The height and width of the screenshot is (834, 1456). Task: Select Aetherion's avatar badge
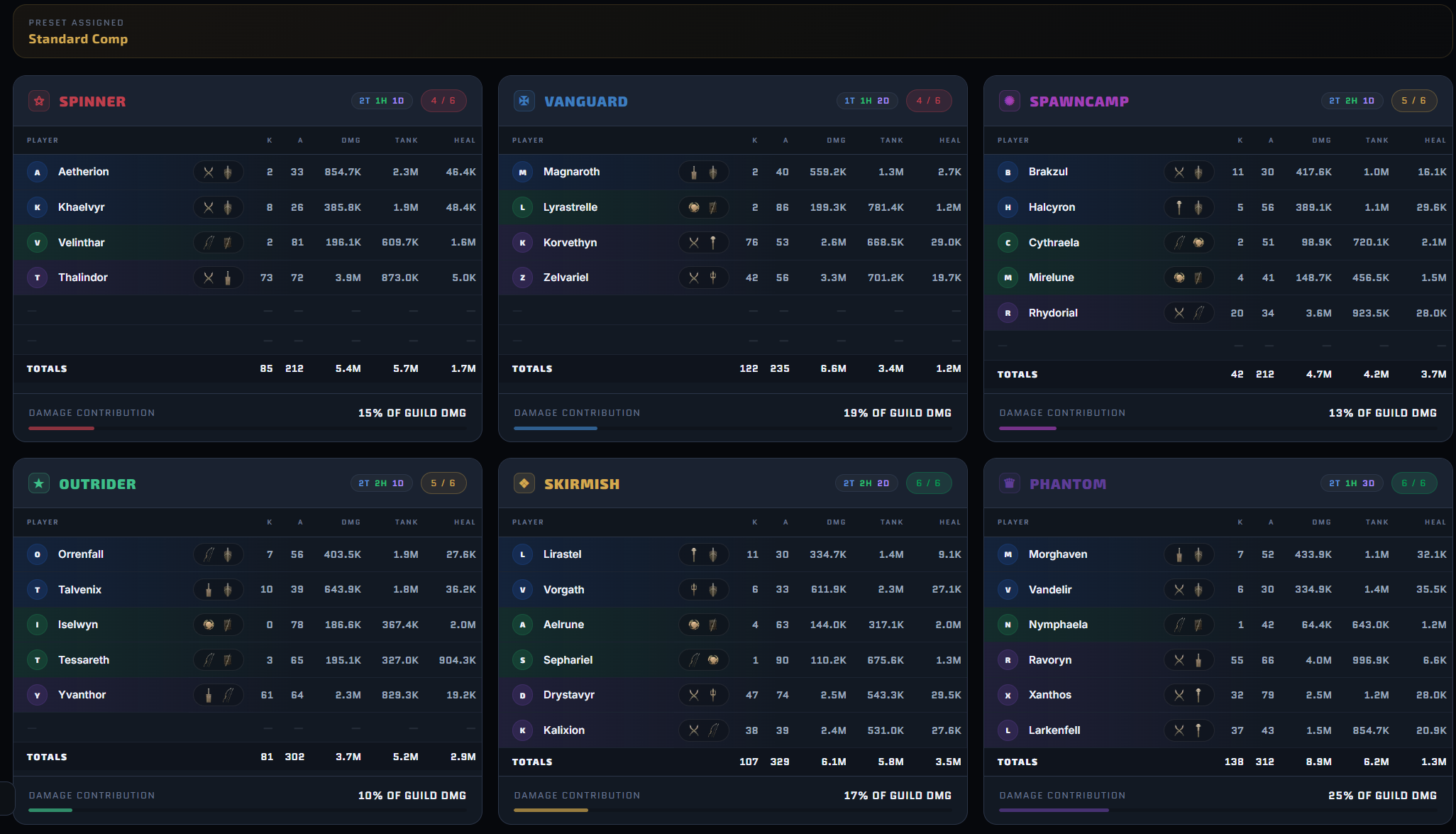pyautogui.click(x=38, y=172)
